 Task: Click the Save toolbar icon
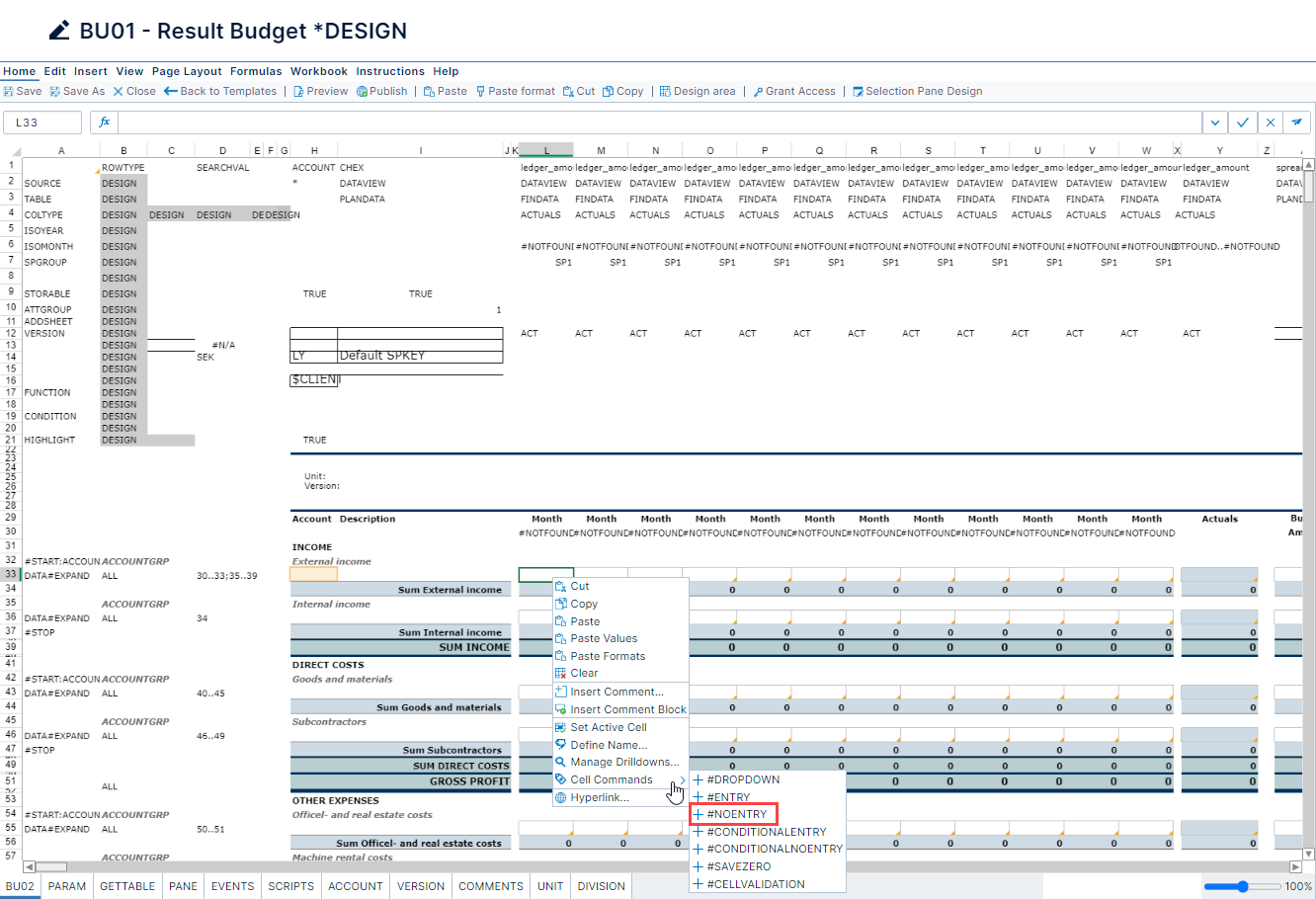click(8, 92)
